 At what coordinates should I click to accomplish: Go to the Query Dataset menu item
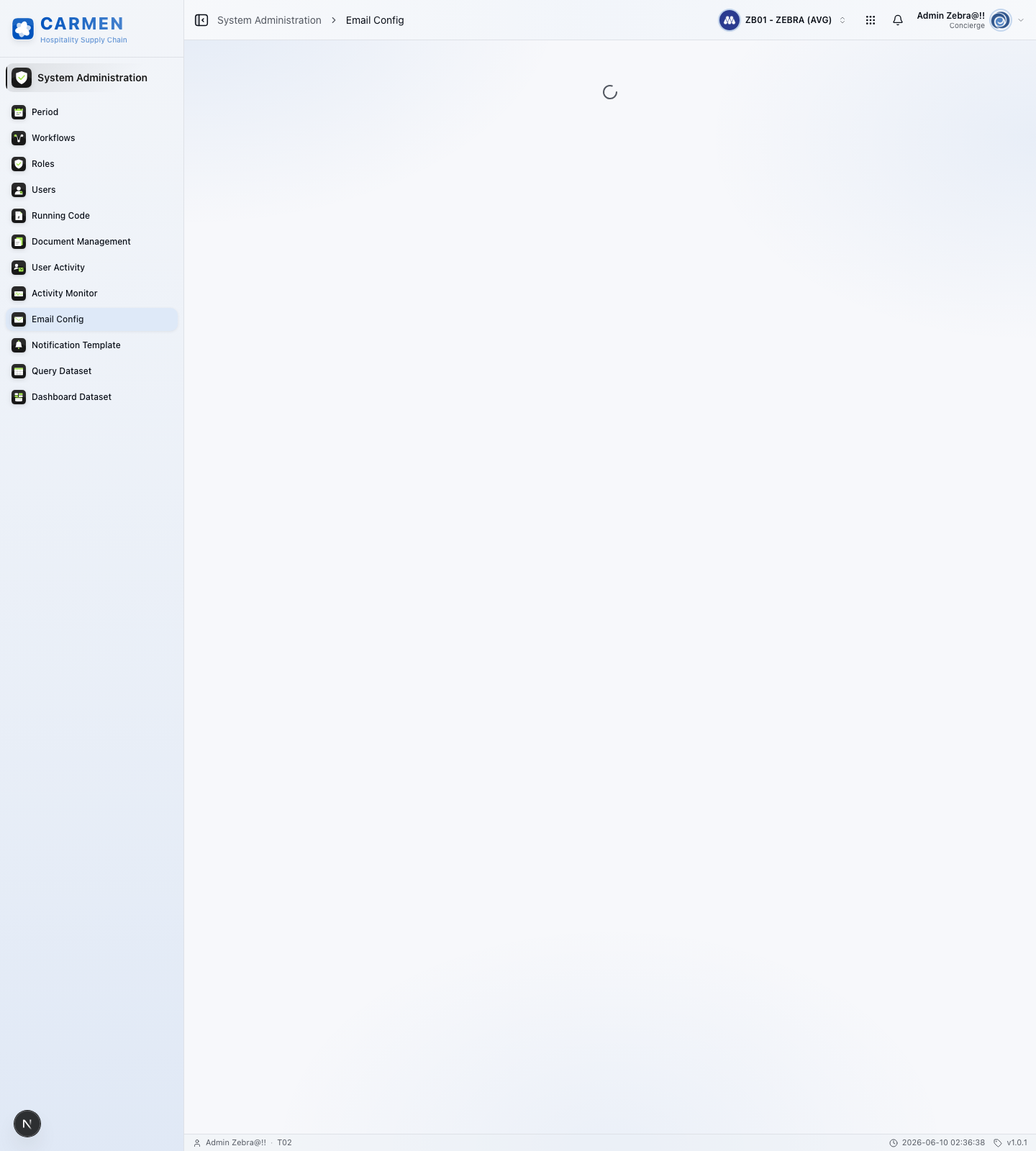(x=91, y=371)
